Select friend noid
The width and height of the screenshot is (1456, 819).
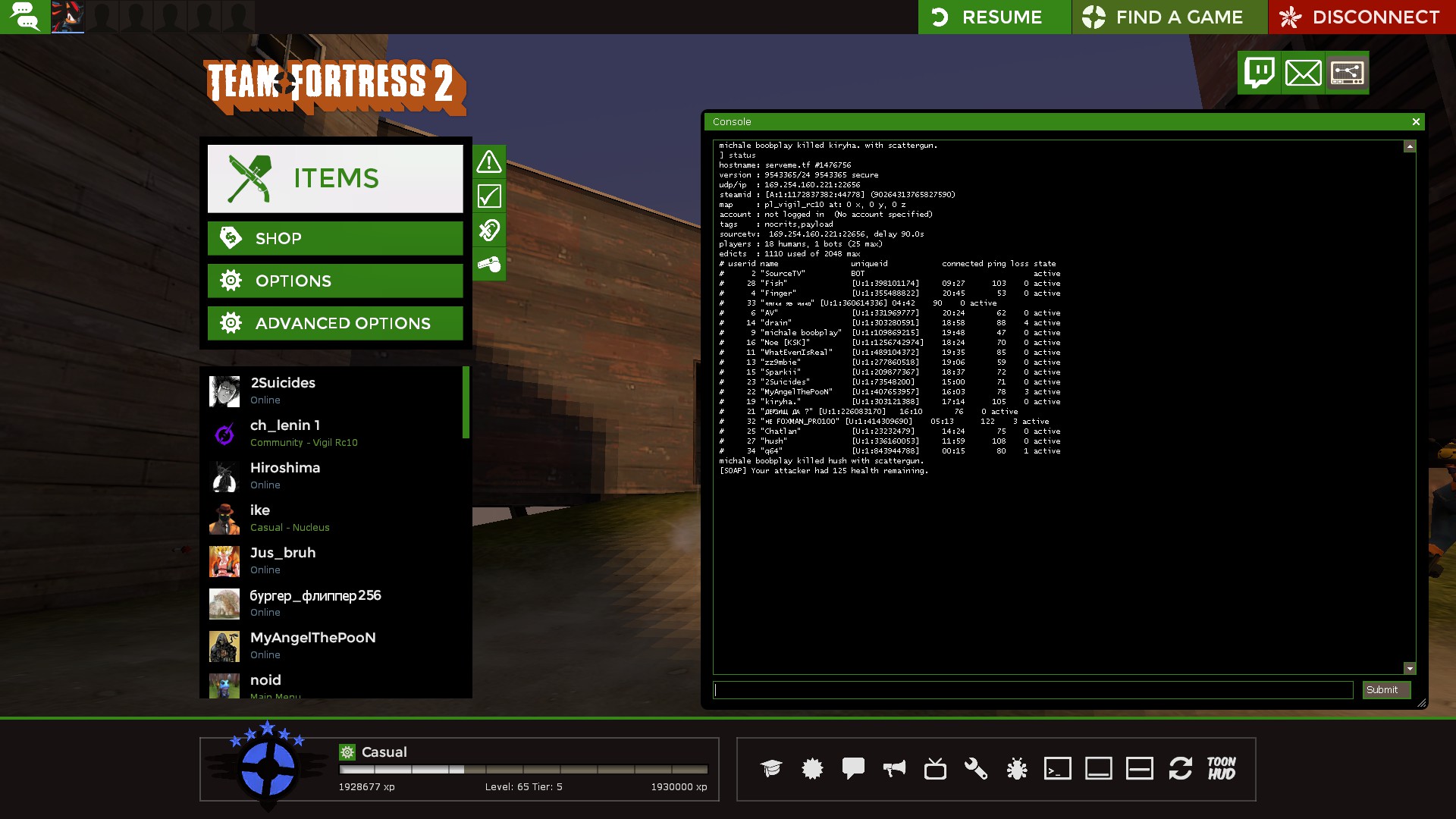(334, 685)
